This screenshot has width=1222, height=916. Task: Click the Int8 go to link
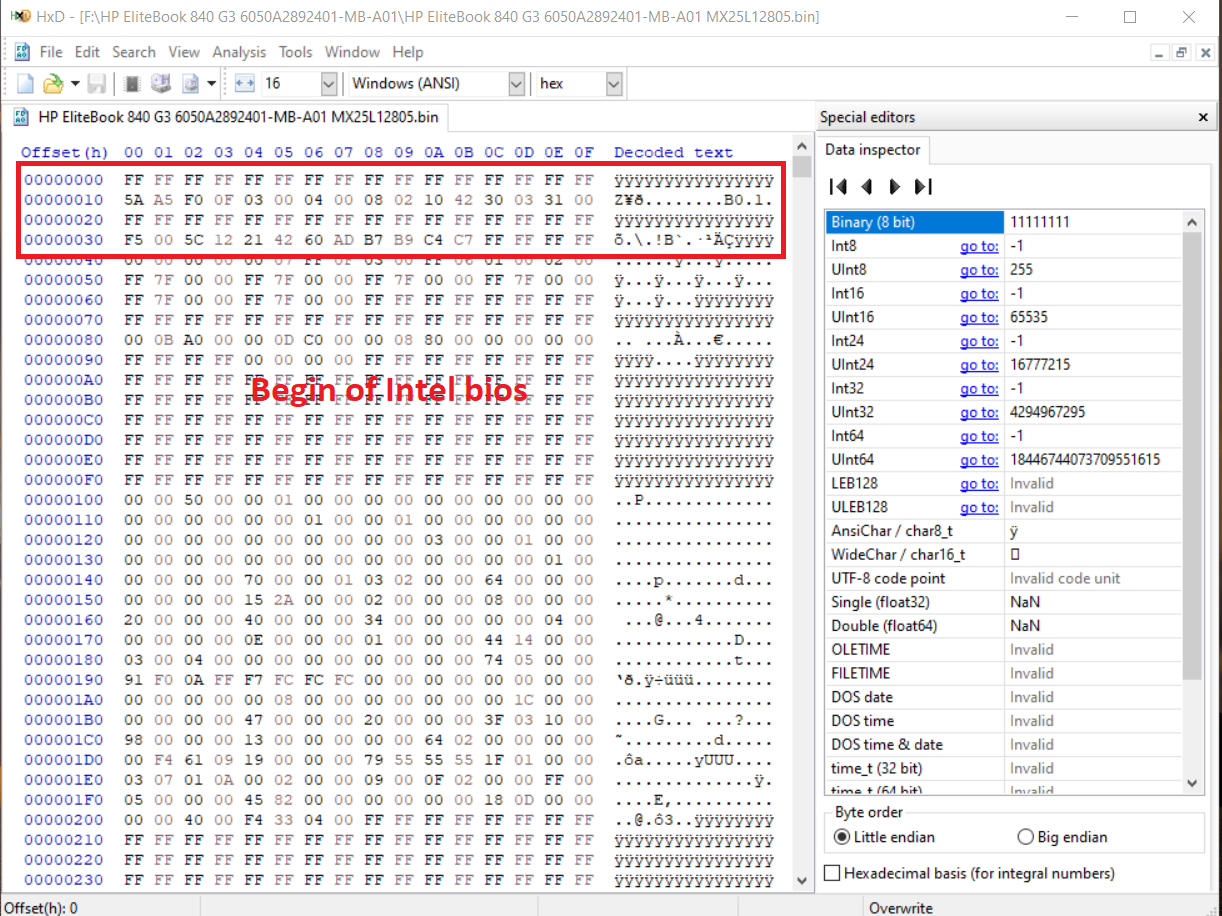click(978, 246)
